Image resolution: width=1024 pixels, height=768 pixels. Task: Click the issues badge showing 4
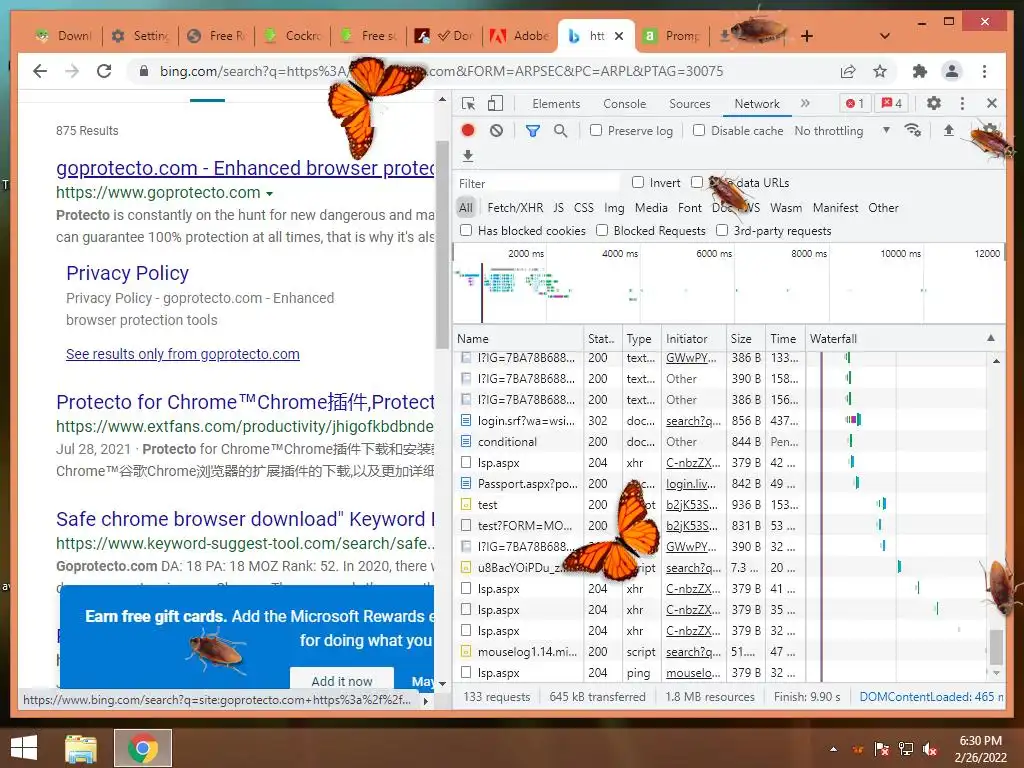892,103
